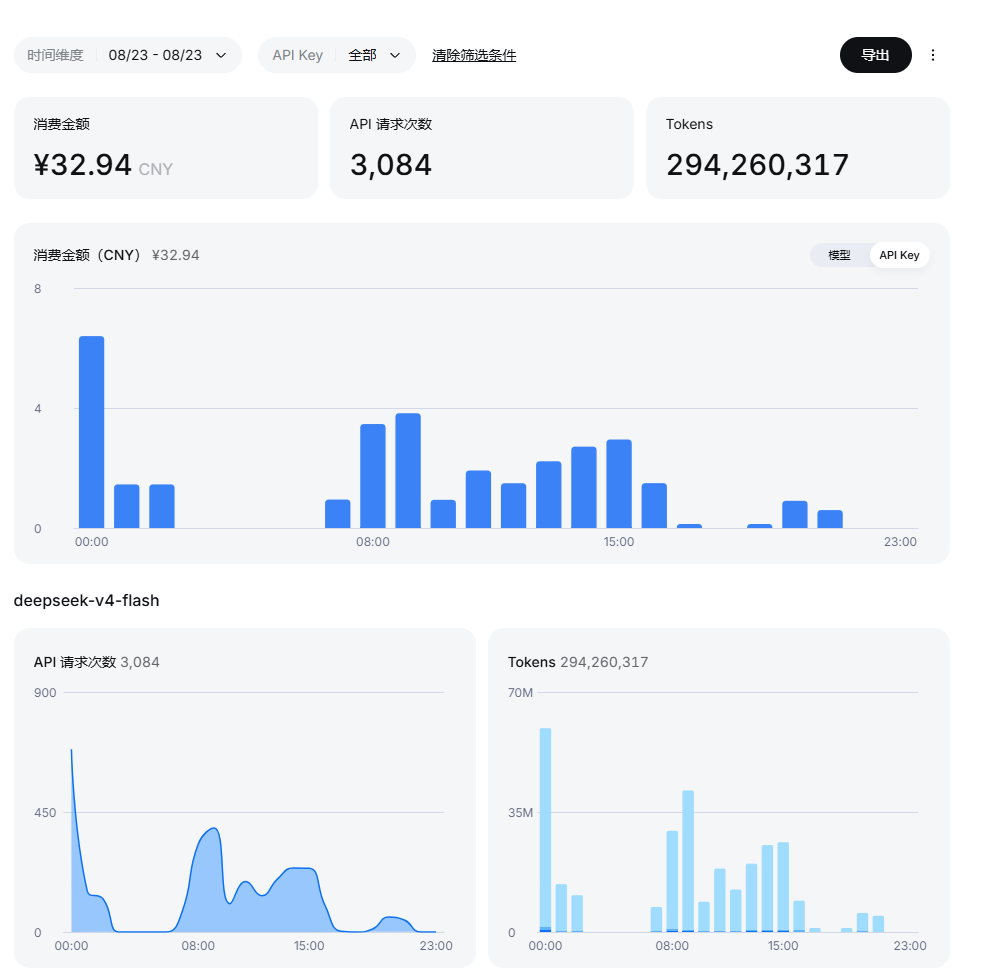
Task: Click the 全部 value in API Key filter
Action: point(362,55)
